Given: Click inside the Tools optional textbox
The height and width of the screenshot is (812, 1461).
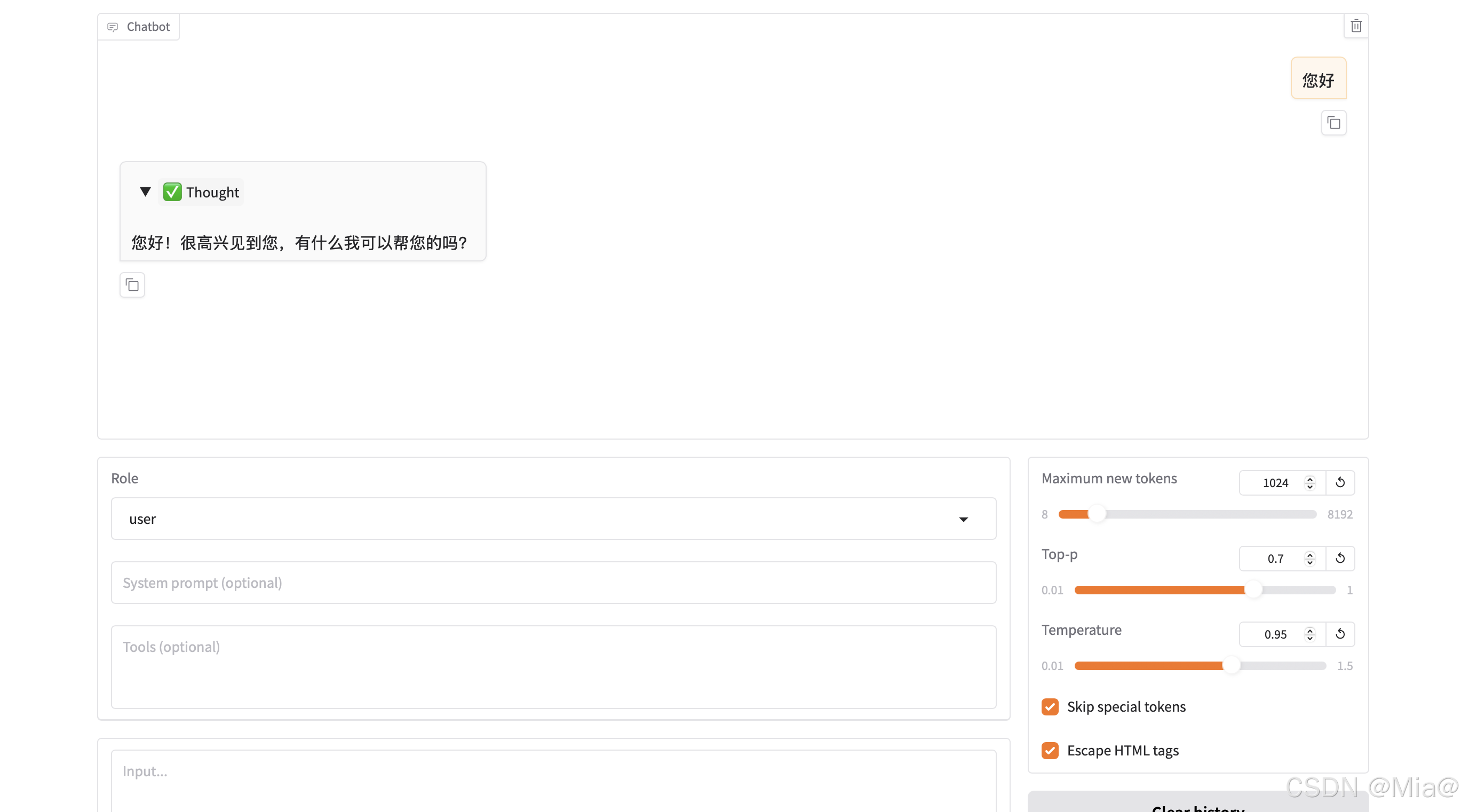Looking at the screenshot, I should 553,667.
